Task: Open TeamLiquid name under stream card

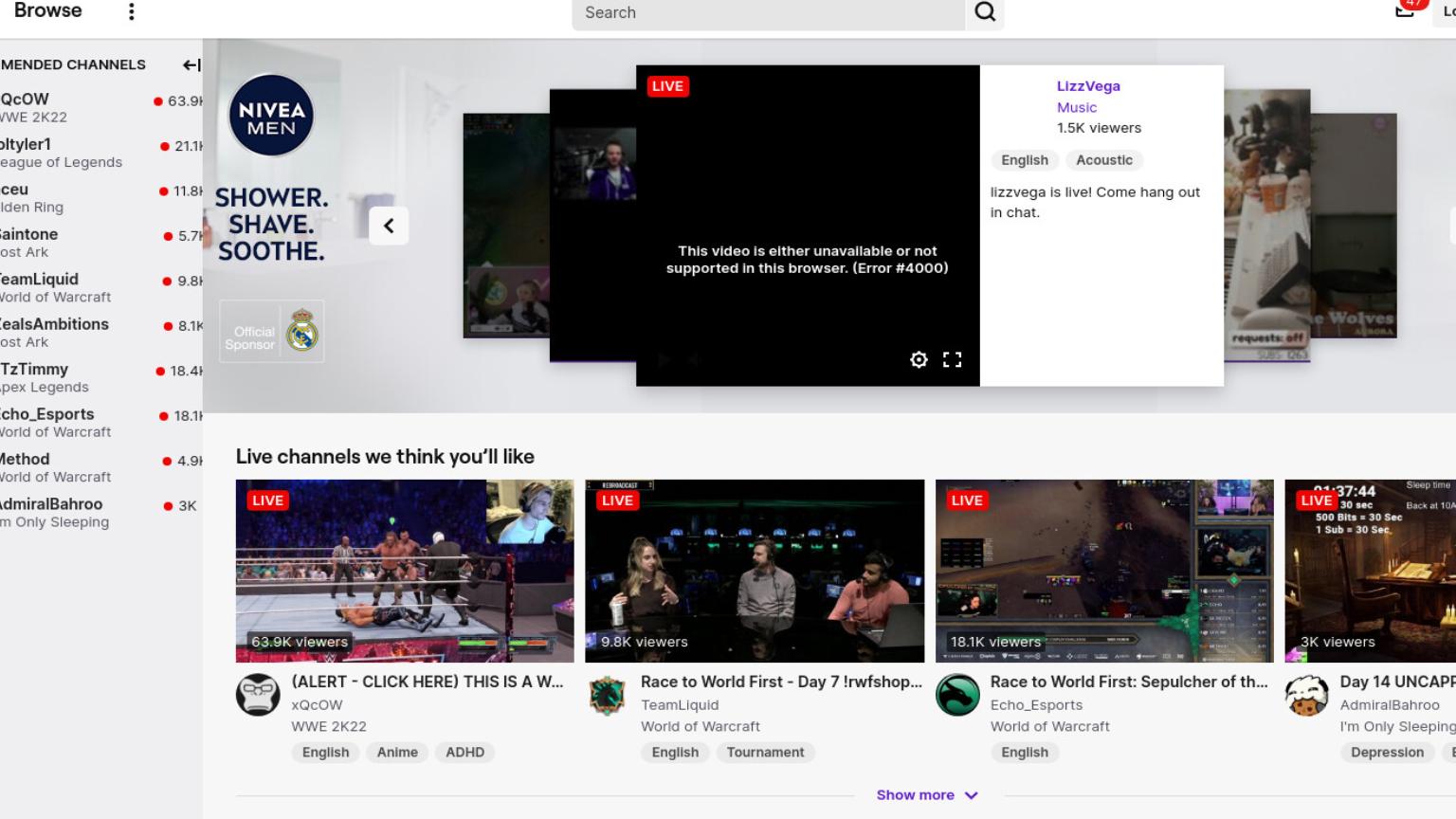Action: pyautogui.click(x=680, y=704)
